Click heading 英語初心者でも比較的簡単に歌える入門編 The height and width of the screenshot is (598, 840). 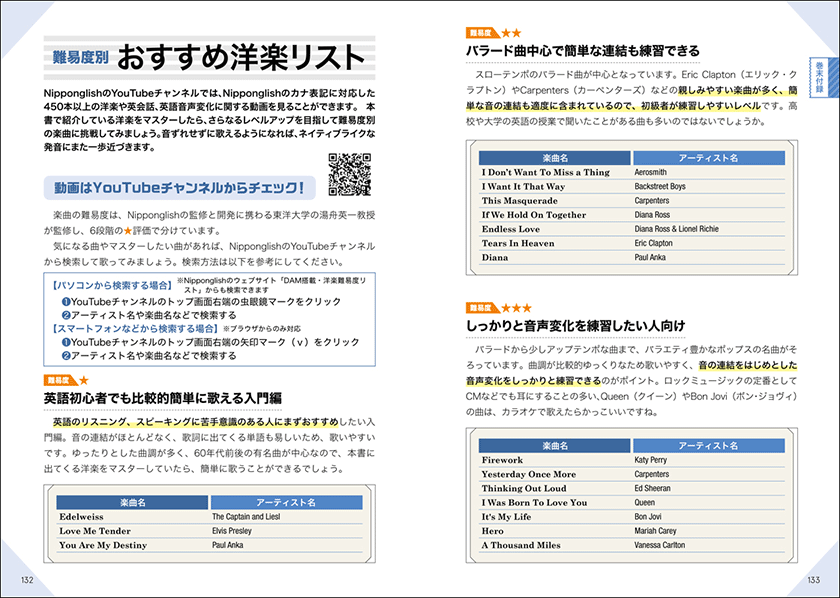coord(163,398)
